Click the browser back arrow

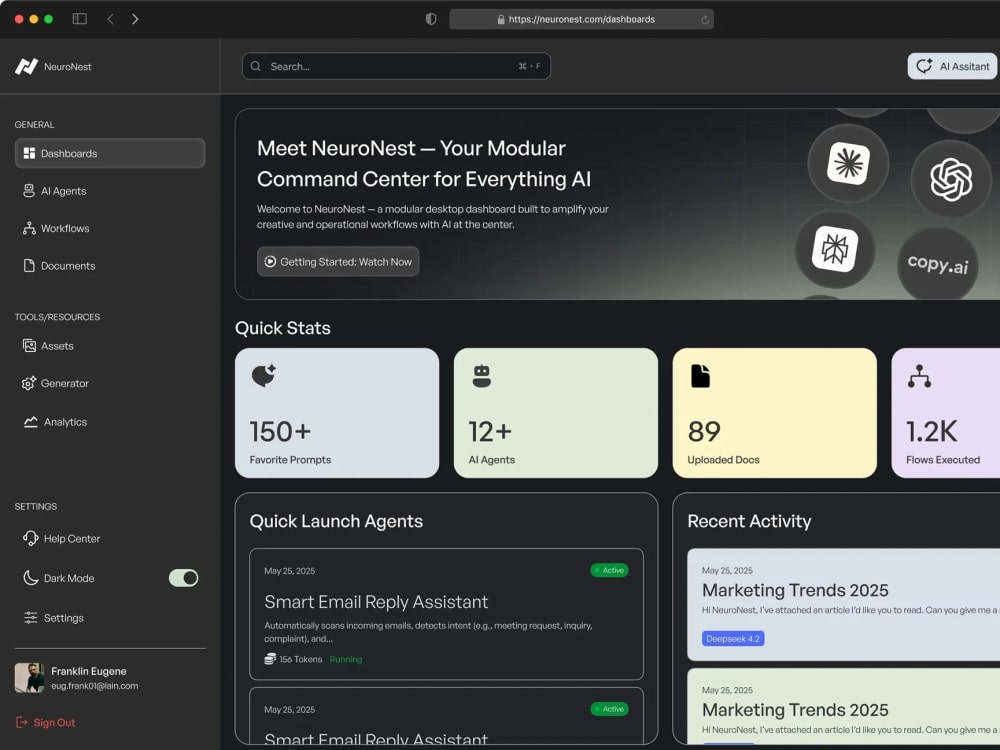[x=110, y=19]
